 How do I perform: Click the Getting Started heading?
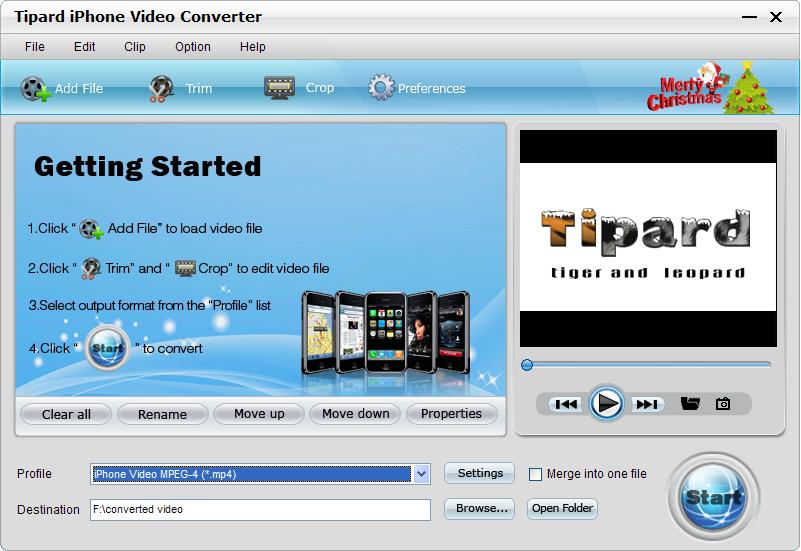[148, 166]
